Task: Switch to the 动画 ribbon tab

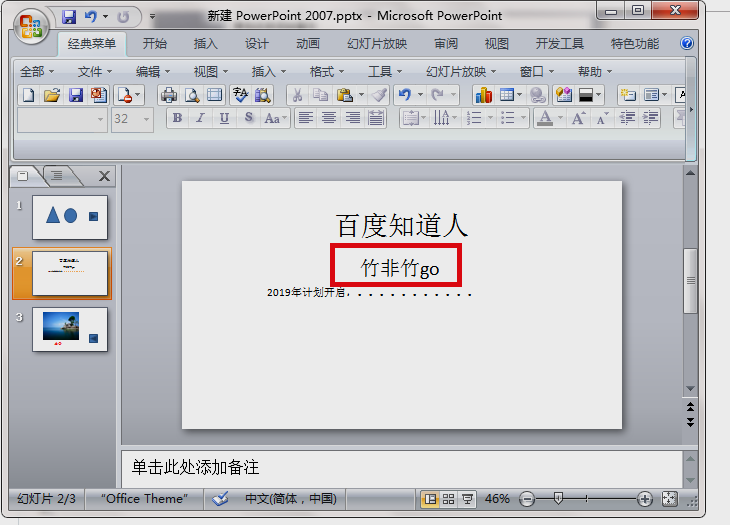Action: tap(308, 44)
